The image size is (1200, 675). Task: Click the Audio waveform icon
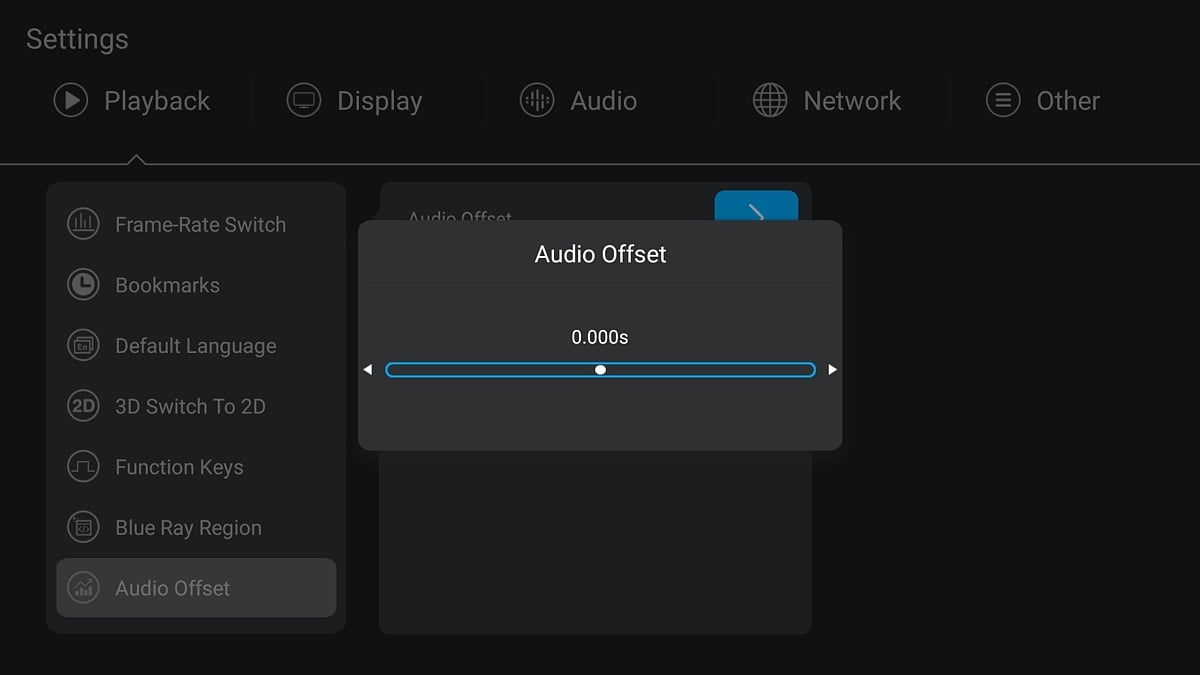point(537,101)
